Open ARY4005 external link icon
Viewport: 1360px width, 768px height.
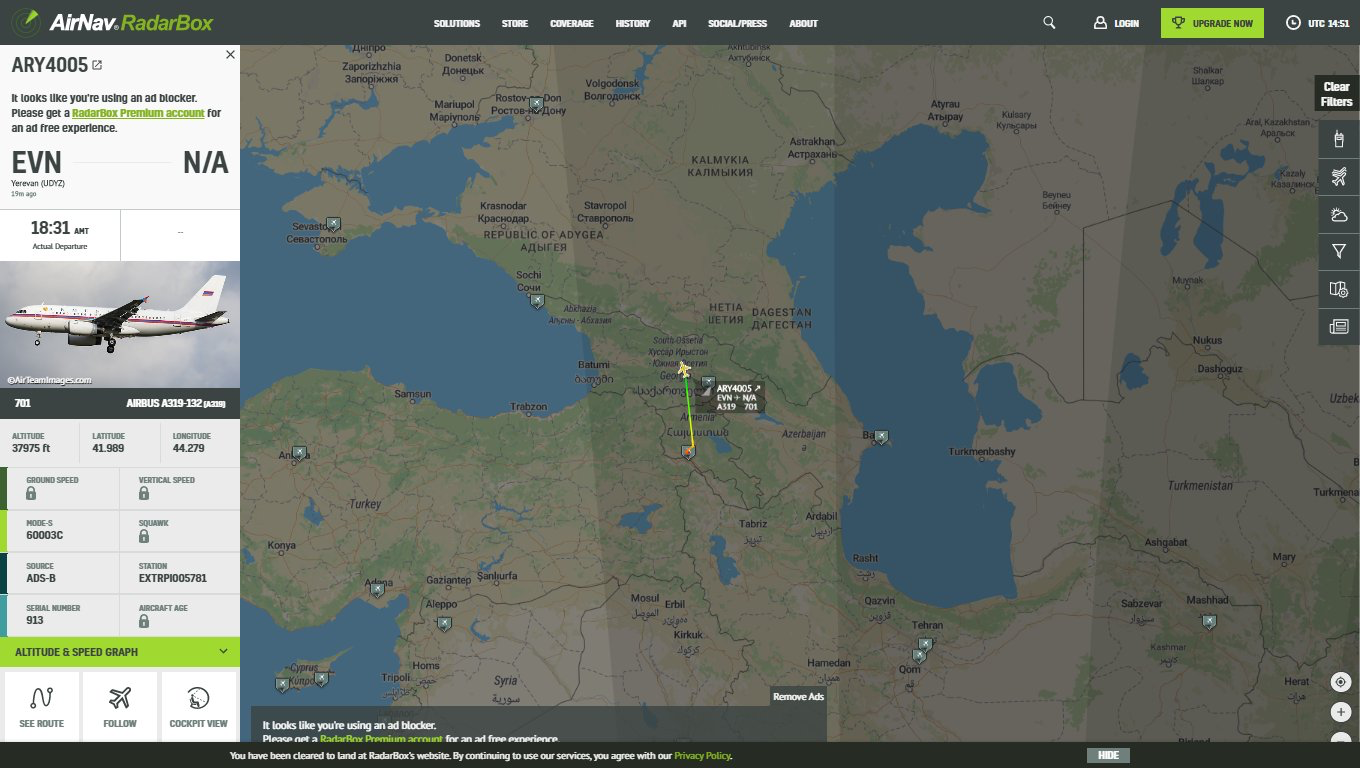click(x=97, y=66)
